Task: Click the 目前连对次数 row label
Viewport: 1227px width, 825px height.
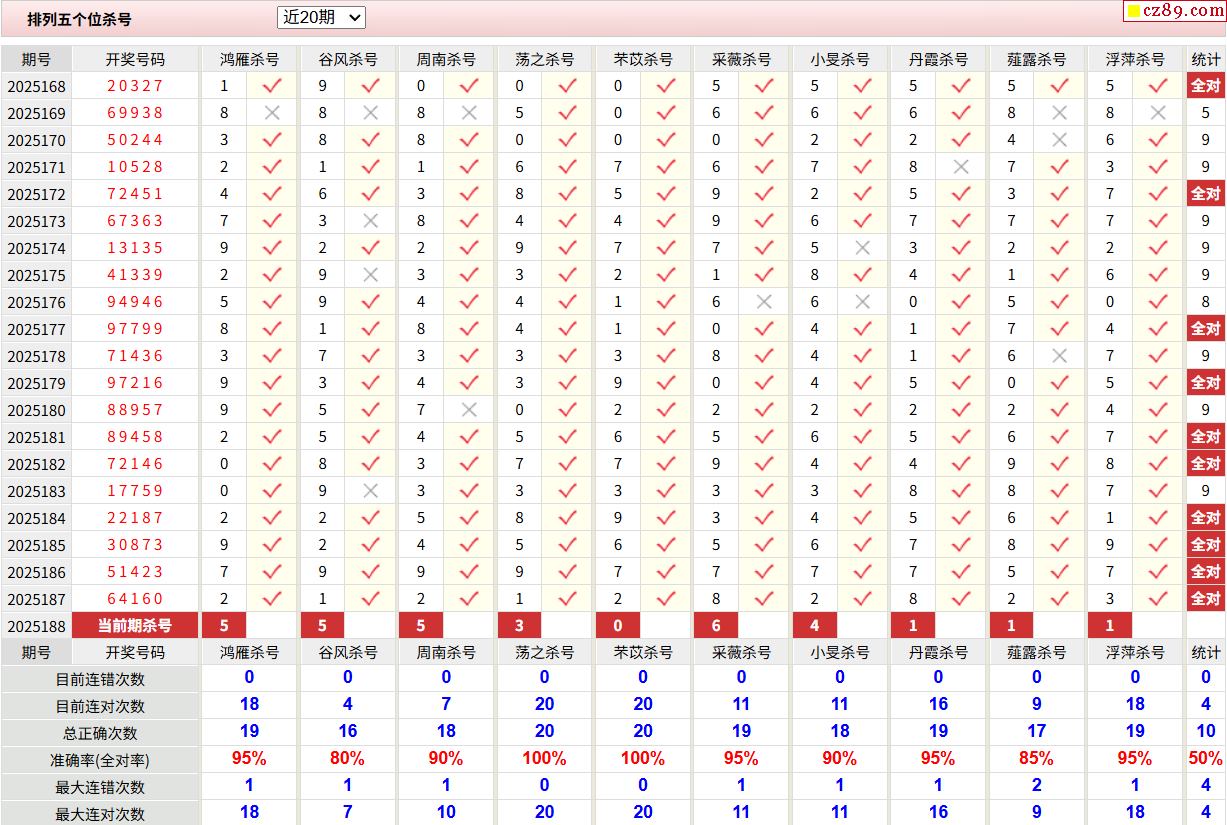Action: 100,706
